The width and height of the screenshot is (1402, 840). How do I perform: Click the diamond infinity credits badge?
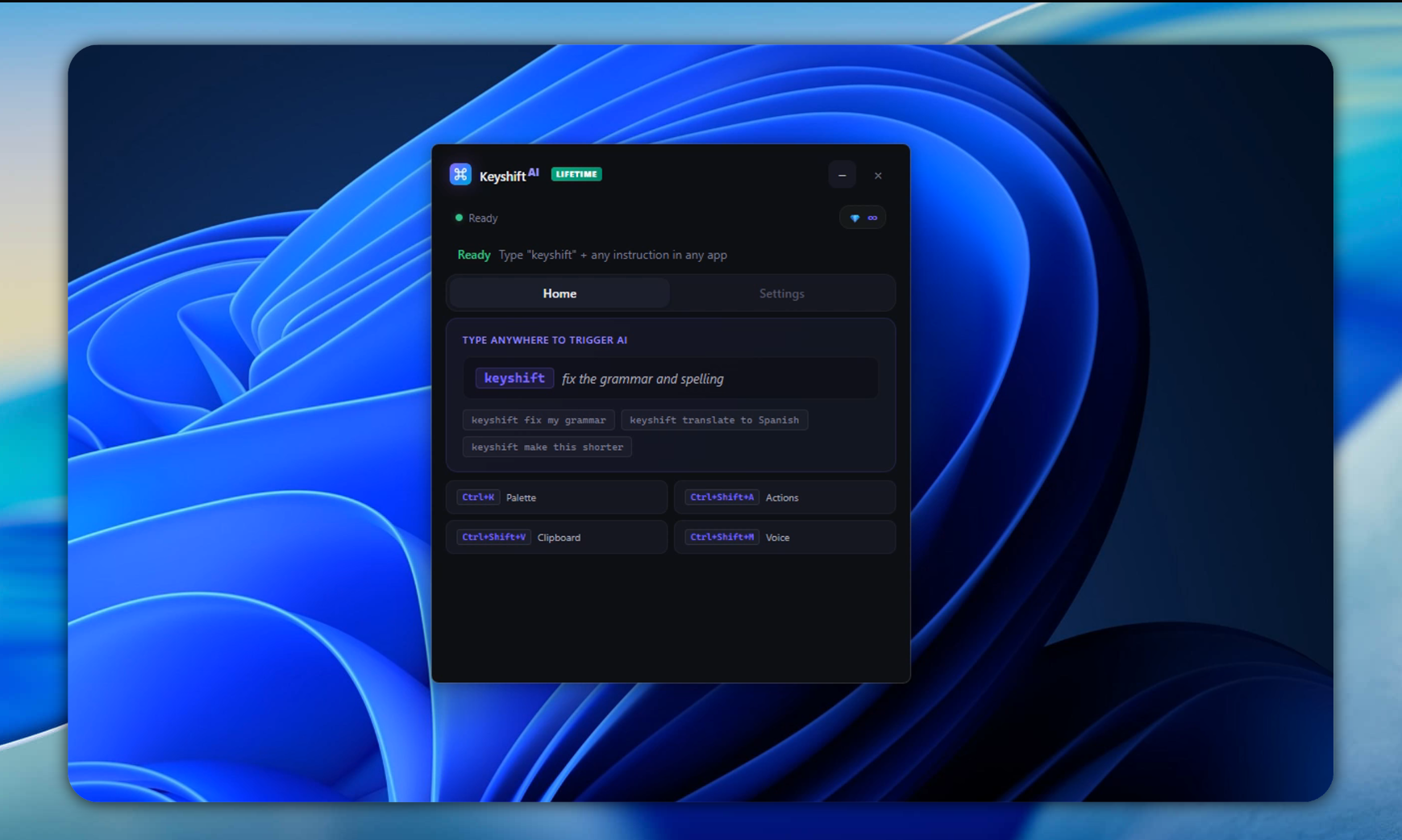click(863, 218)
